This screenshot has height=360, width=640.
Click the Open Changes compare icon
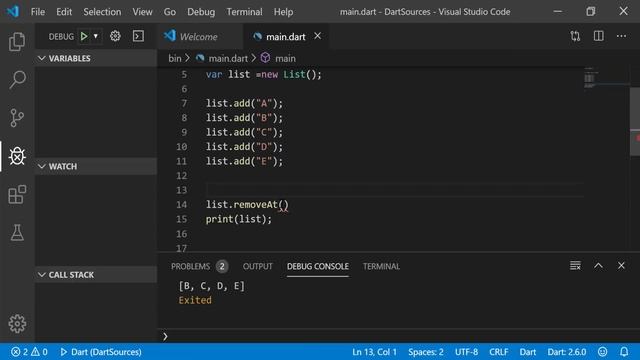(575, 36)
